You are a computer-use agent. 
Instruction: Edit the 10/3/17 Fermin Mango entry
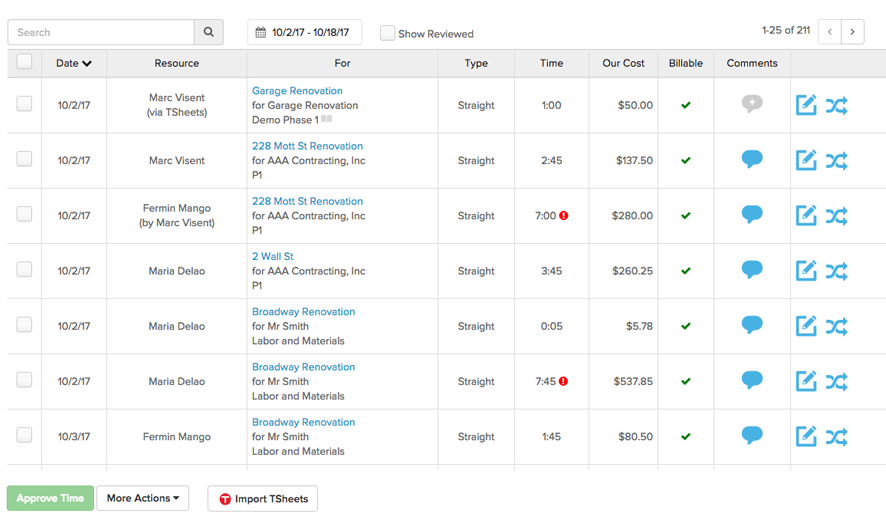[806, 436]
